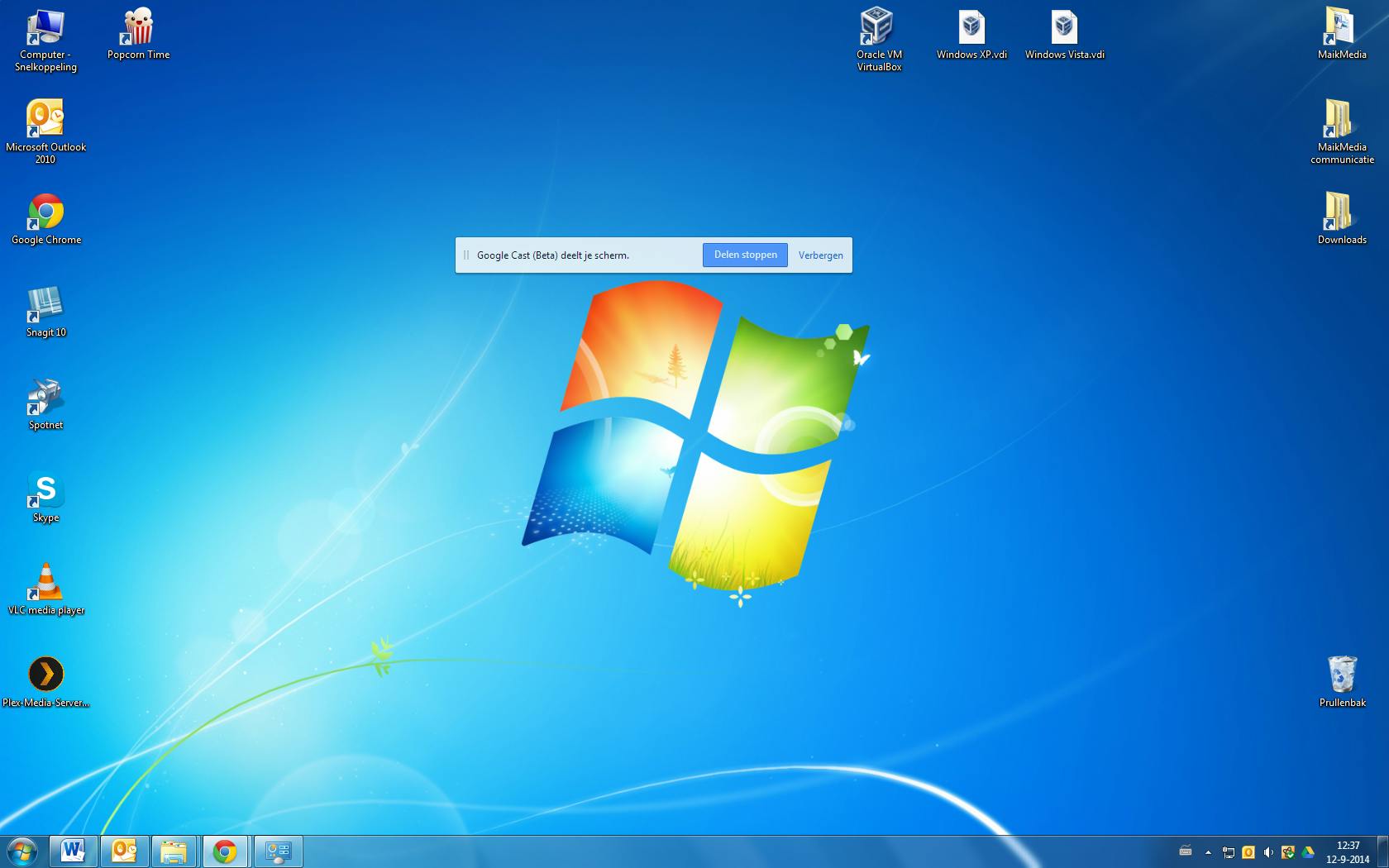This screenshot has width=1389, height=868.
Task: Select the MaikMedia folder shortcut
Action: [x=1342, y=35]
